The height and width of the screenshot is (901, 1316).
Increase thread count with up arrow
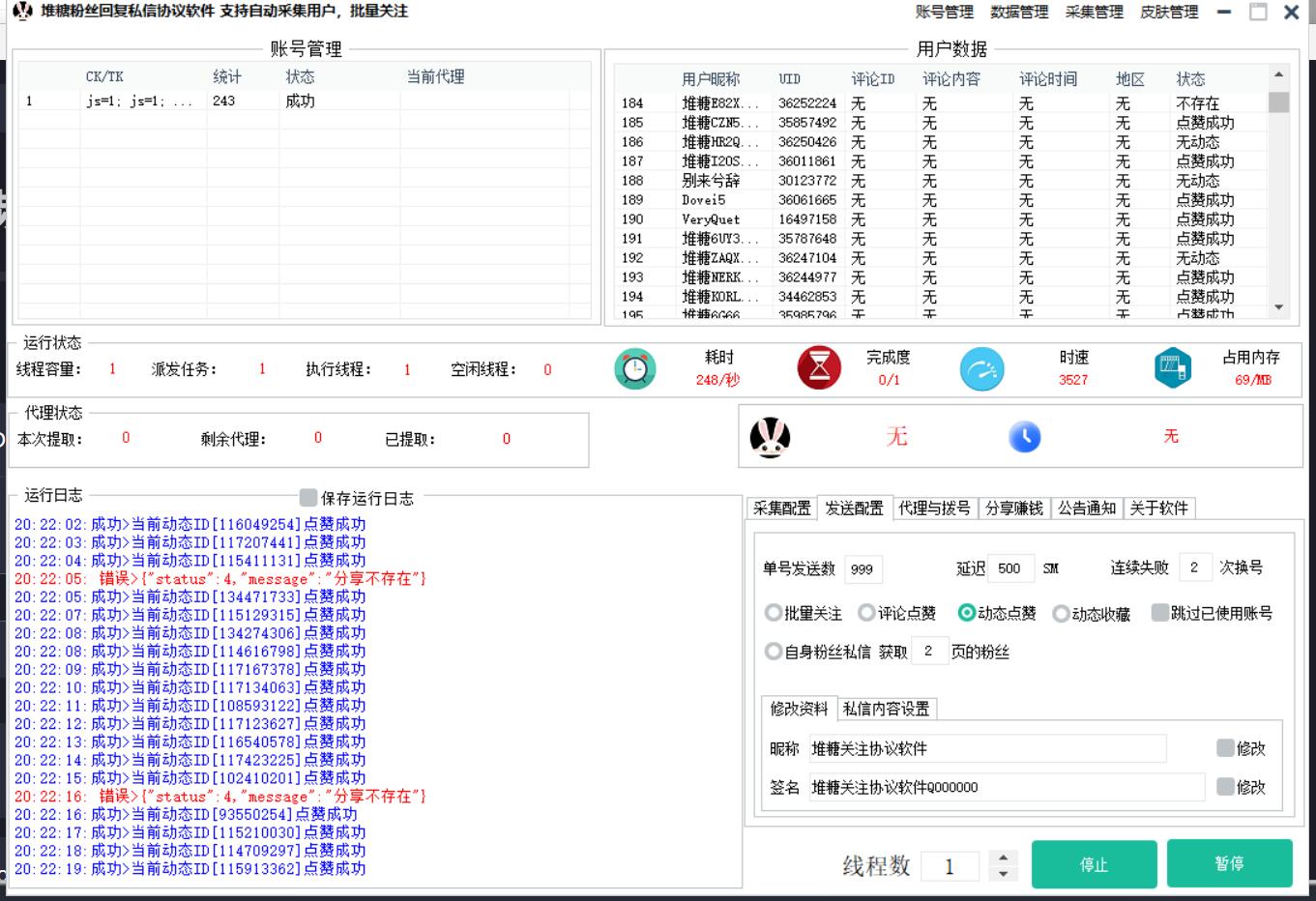[x=1004, y=857]
